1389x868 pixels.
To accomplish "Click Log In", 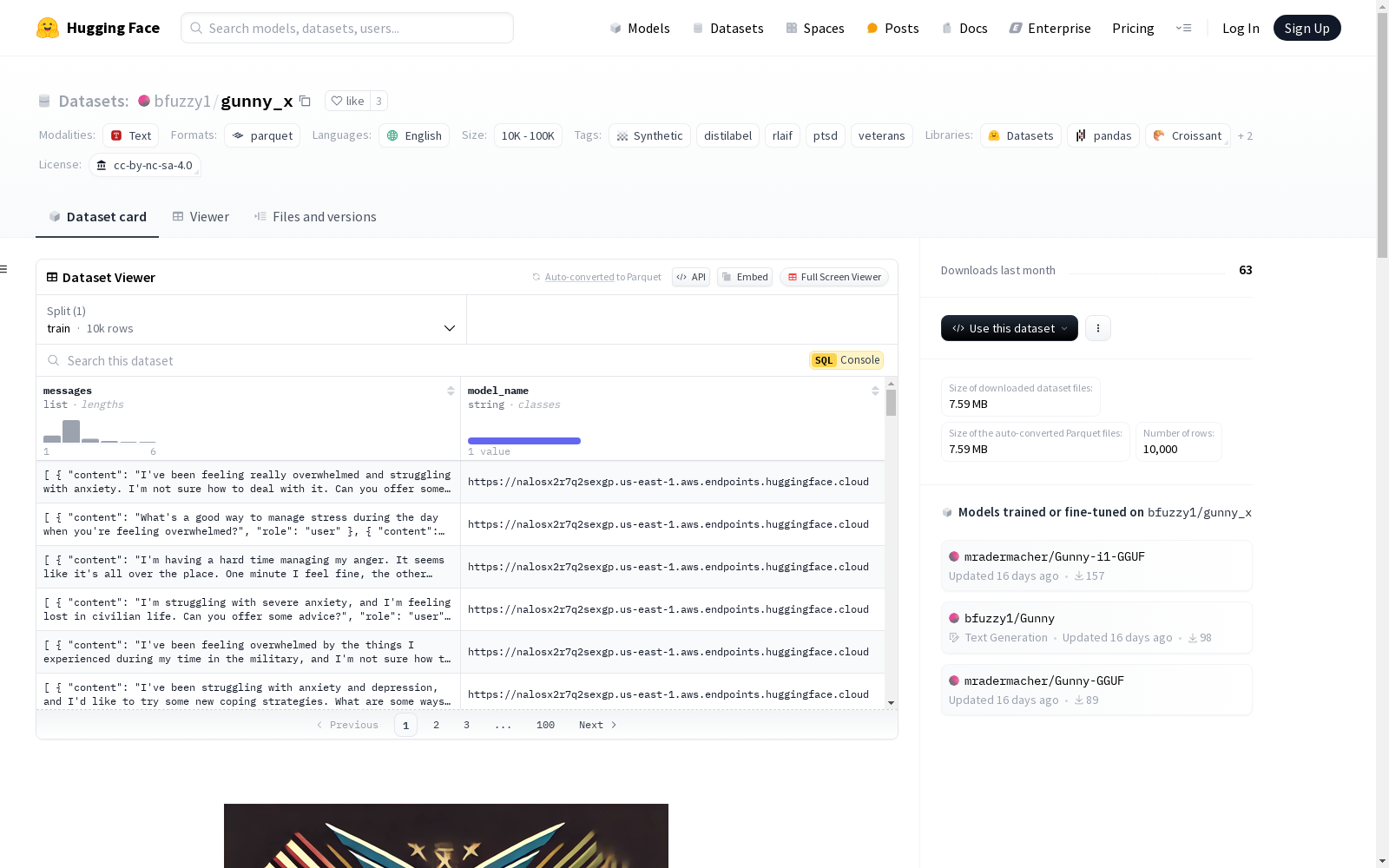I will 1241,28.
